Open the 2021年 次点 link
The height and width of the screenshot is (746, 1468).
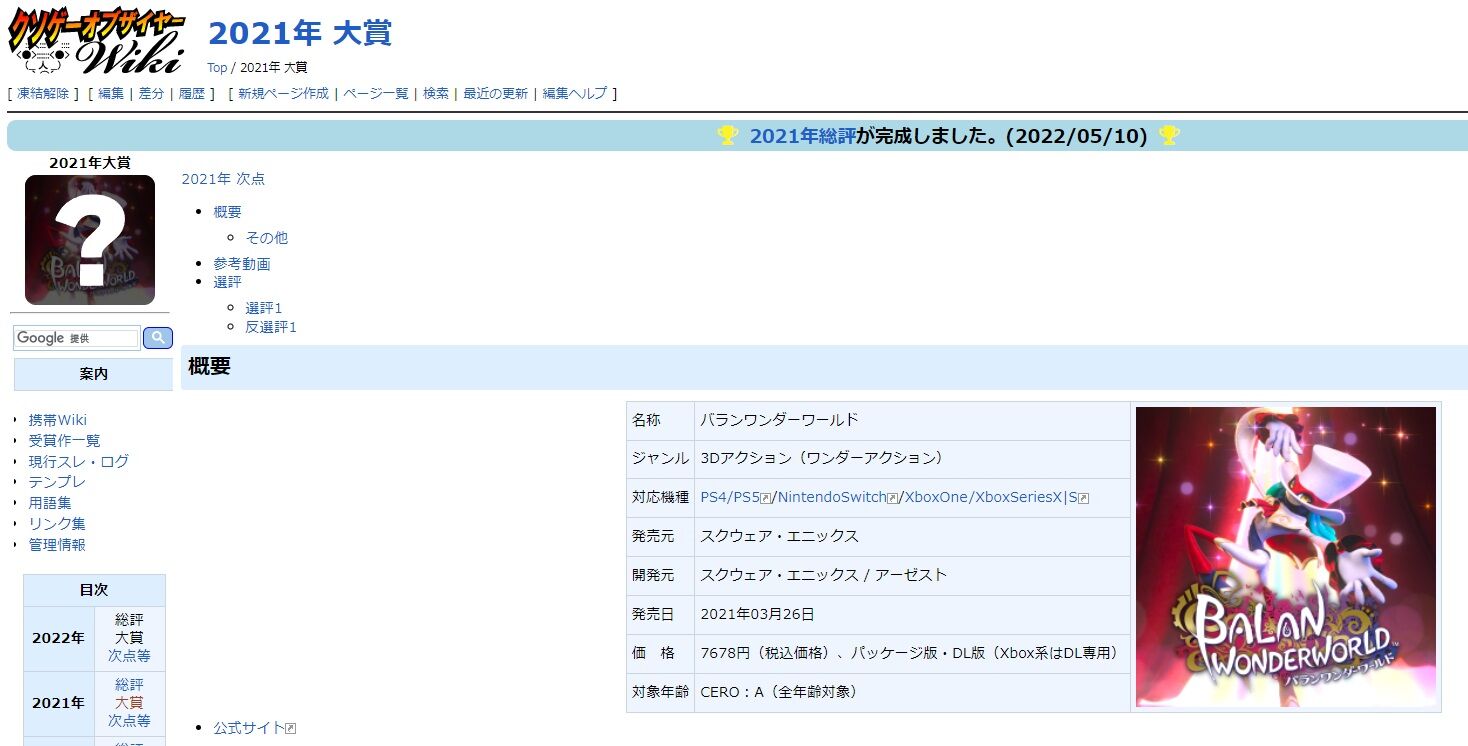[x=223, y=179]
